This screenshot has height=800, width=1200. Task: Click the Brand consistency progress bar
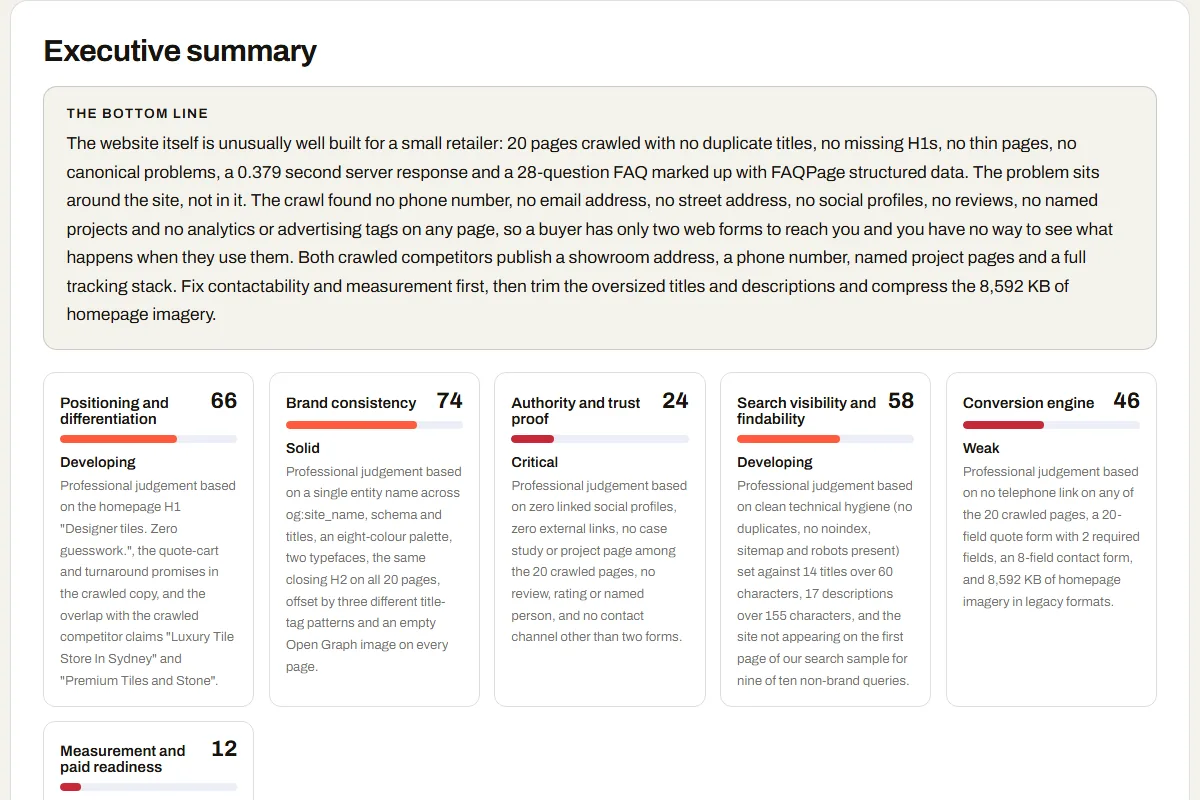tap(374, 425)
